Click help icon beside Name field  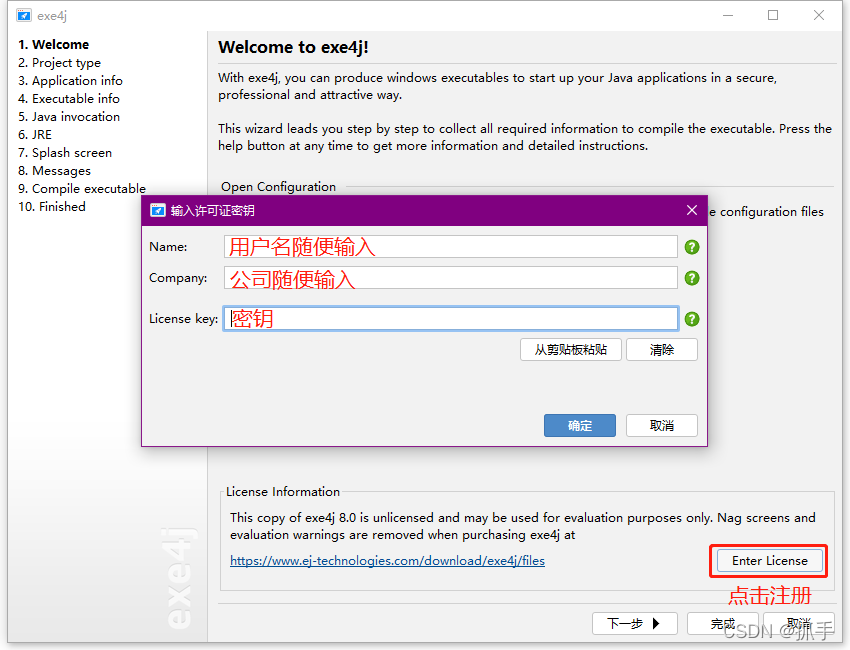(x=692, y=247)
